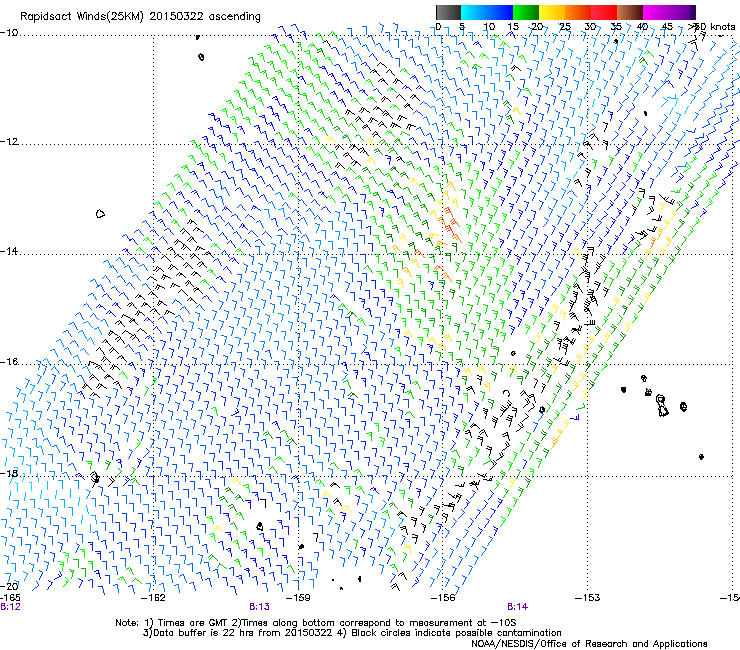The image size is (740, 650).
Task: Click the 'Data buffer is 22 hrs' note line
Action: pyautogui.click(x=352, y=633)
